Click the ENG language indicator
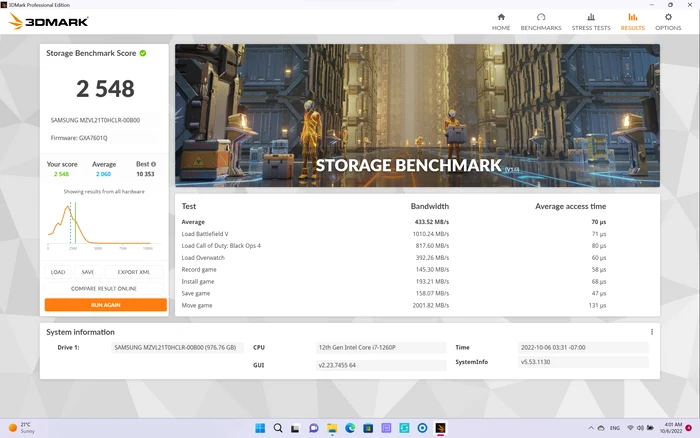 615,428
